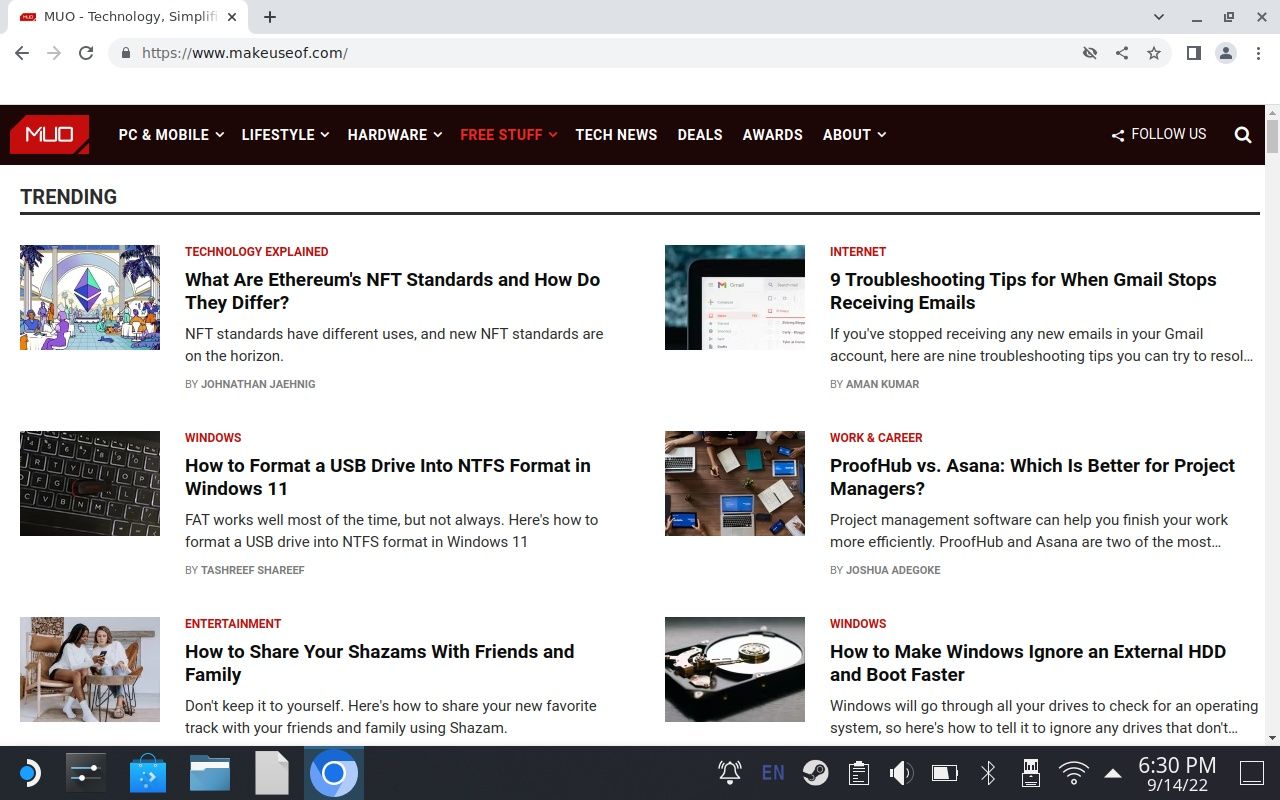Open the Wi-Fi status icon
This screenshot has height=800, width=1280.
coord(1073,772)
